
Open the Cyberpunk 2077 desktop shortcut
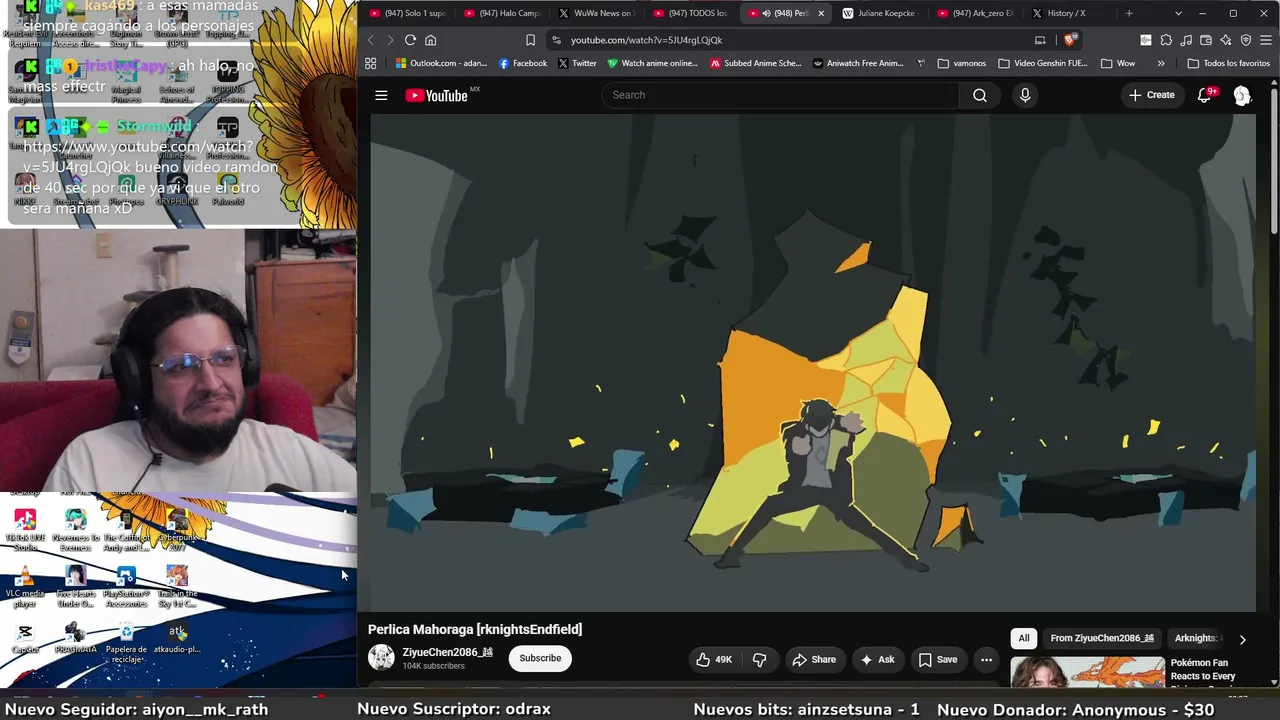[177, 530]
